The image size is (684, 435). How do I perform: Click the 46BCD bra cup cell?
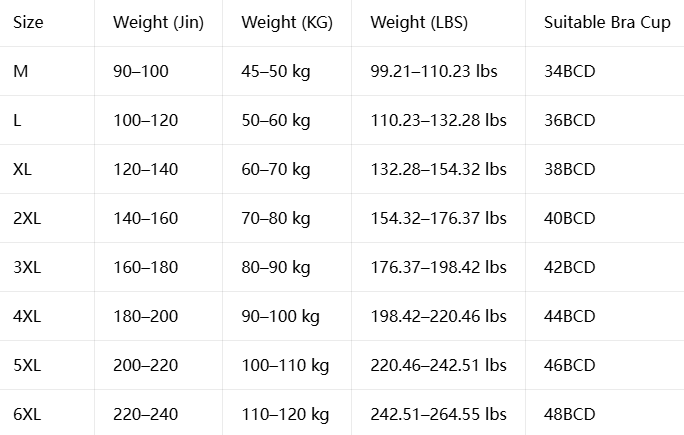570,365
